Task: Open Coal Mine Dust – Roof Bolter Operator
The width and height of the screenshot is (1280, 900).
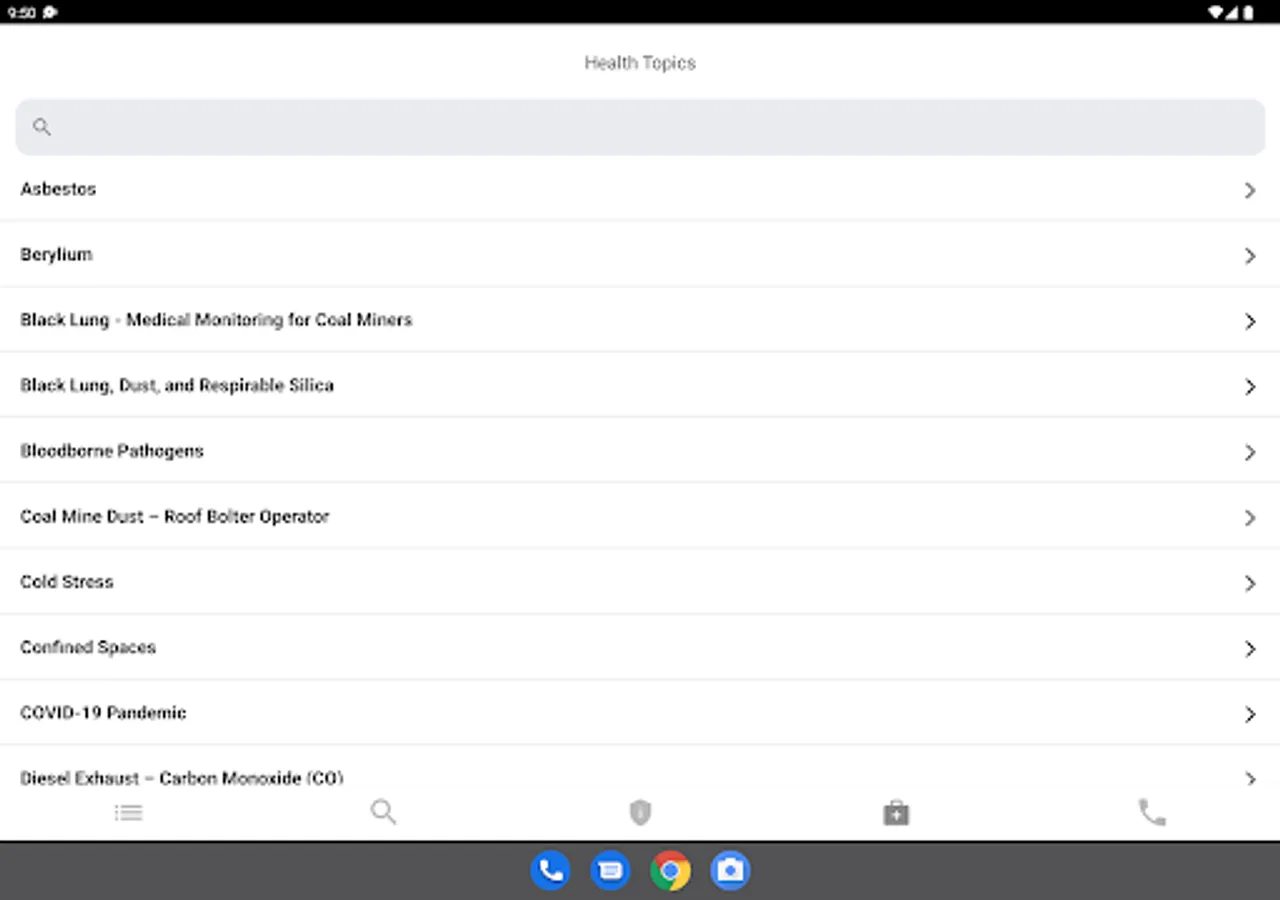Action: coord(640,516)
